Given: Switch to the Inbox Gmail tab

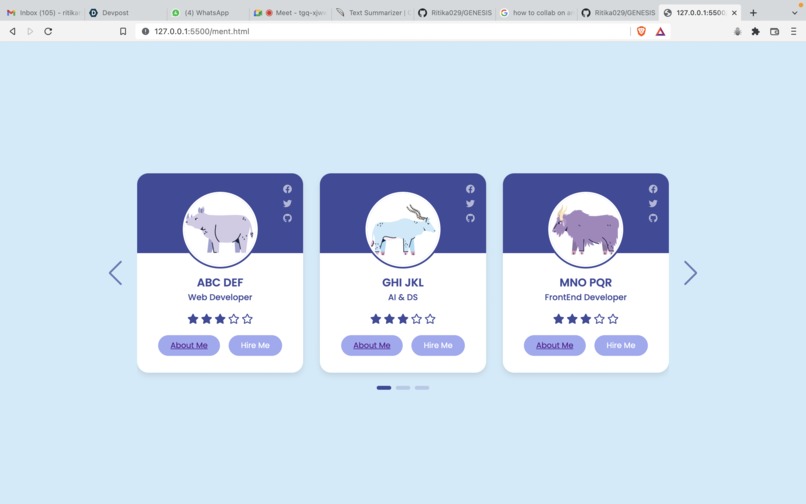Looking at the screenshot, I should [43, 13].
